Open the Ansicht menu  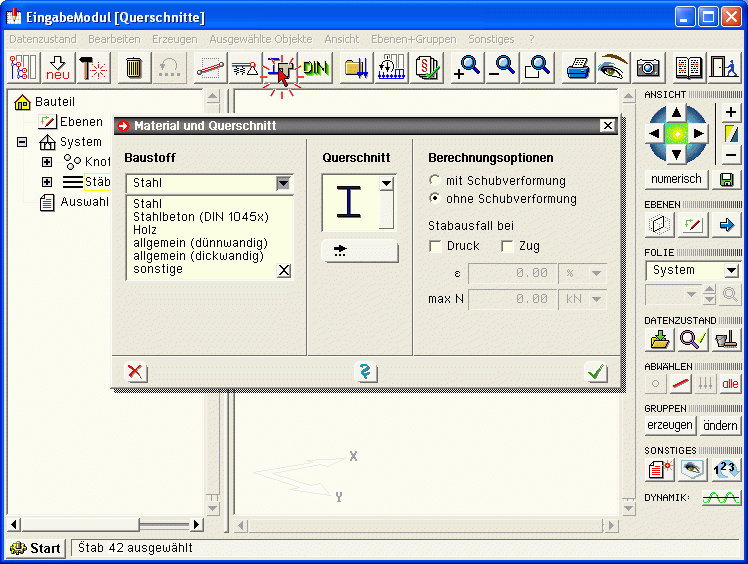341,39
